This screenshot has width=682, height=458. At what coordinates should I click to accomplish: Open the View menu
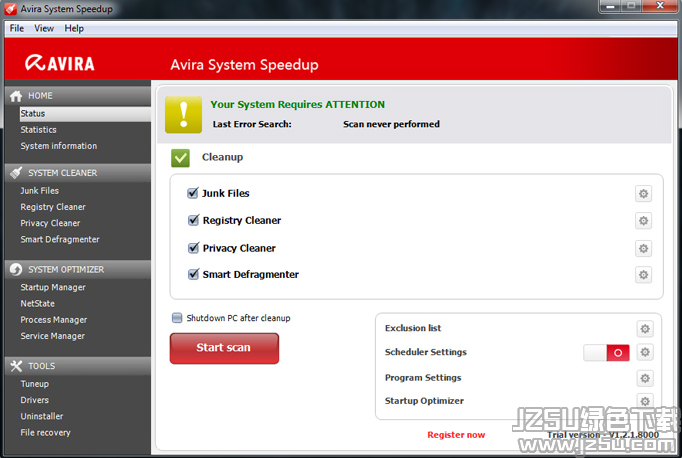[44, 28]
